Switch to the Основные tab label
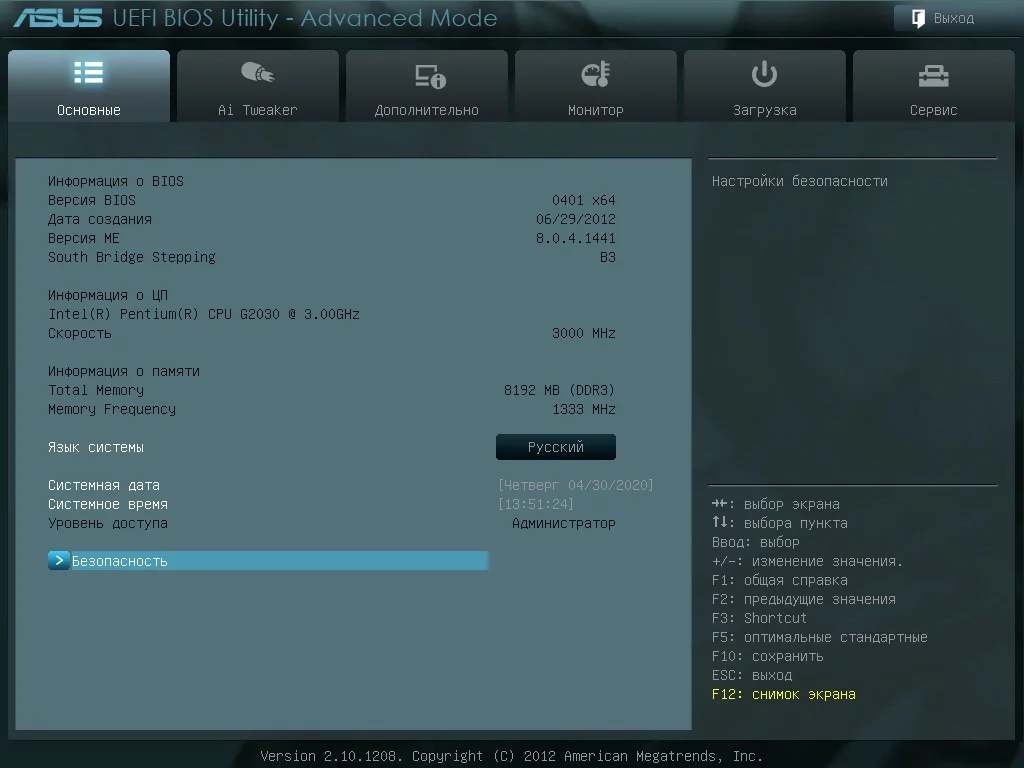 [89, 110]
